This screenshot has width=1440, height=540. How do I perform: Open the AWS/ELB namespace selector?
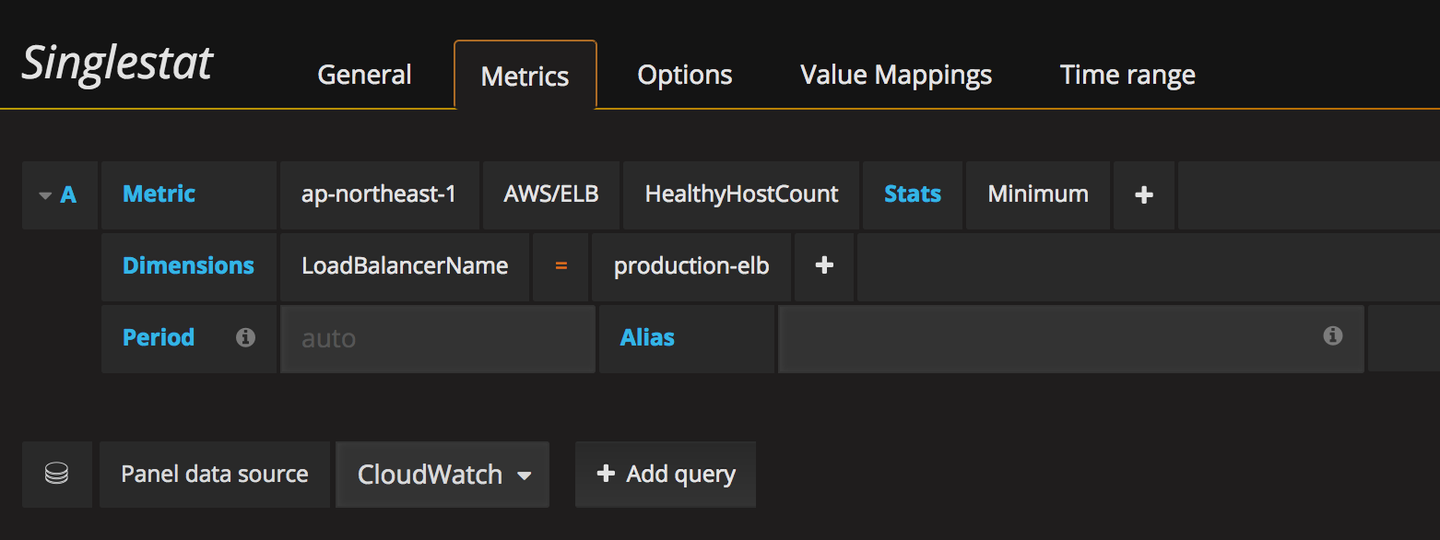[x=551, y=194]
